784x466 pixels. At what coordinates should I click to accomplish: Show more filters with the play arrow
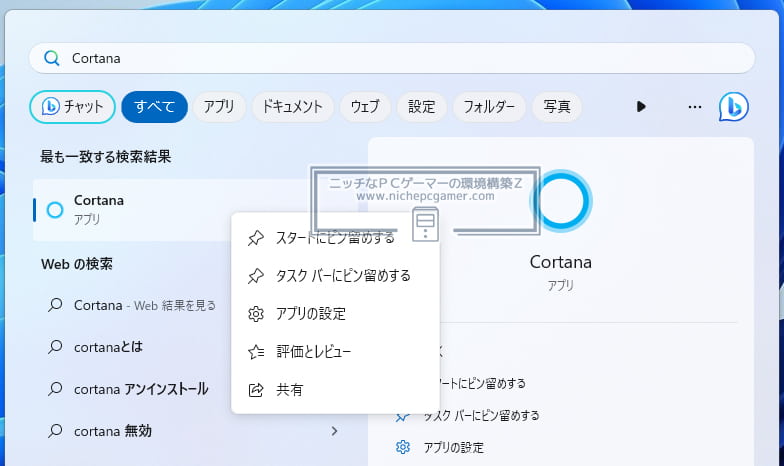[x=641, y=106]
